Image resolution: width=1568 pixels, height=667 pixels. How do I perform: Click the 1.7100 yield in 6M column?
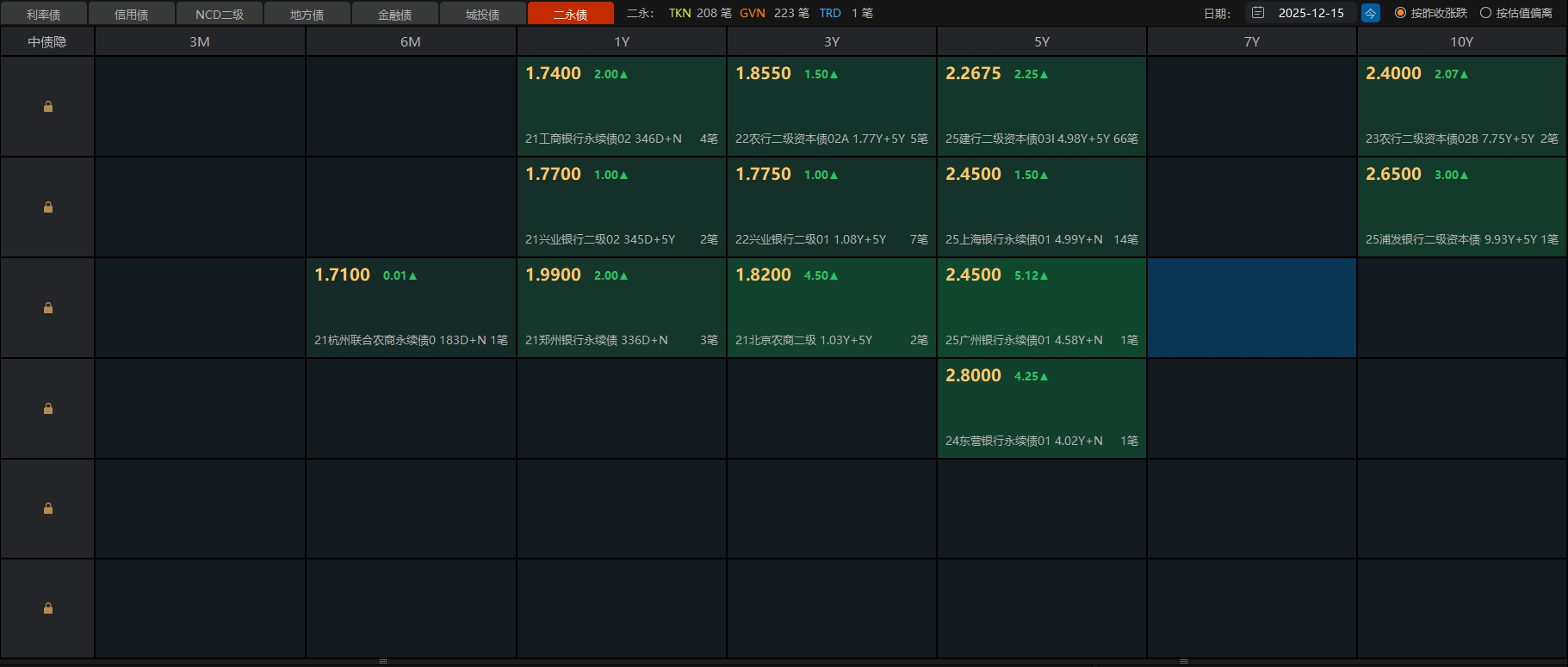(342, 275)
